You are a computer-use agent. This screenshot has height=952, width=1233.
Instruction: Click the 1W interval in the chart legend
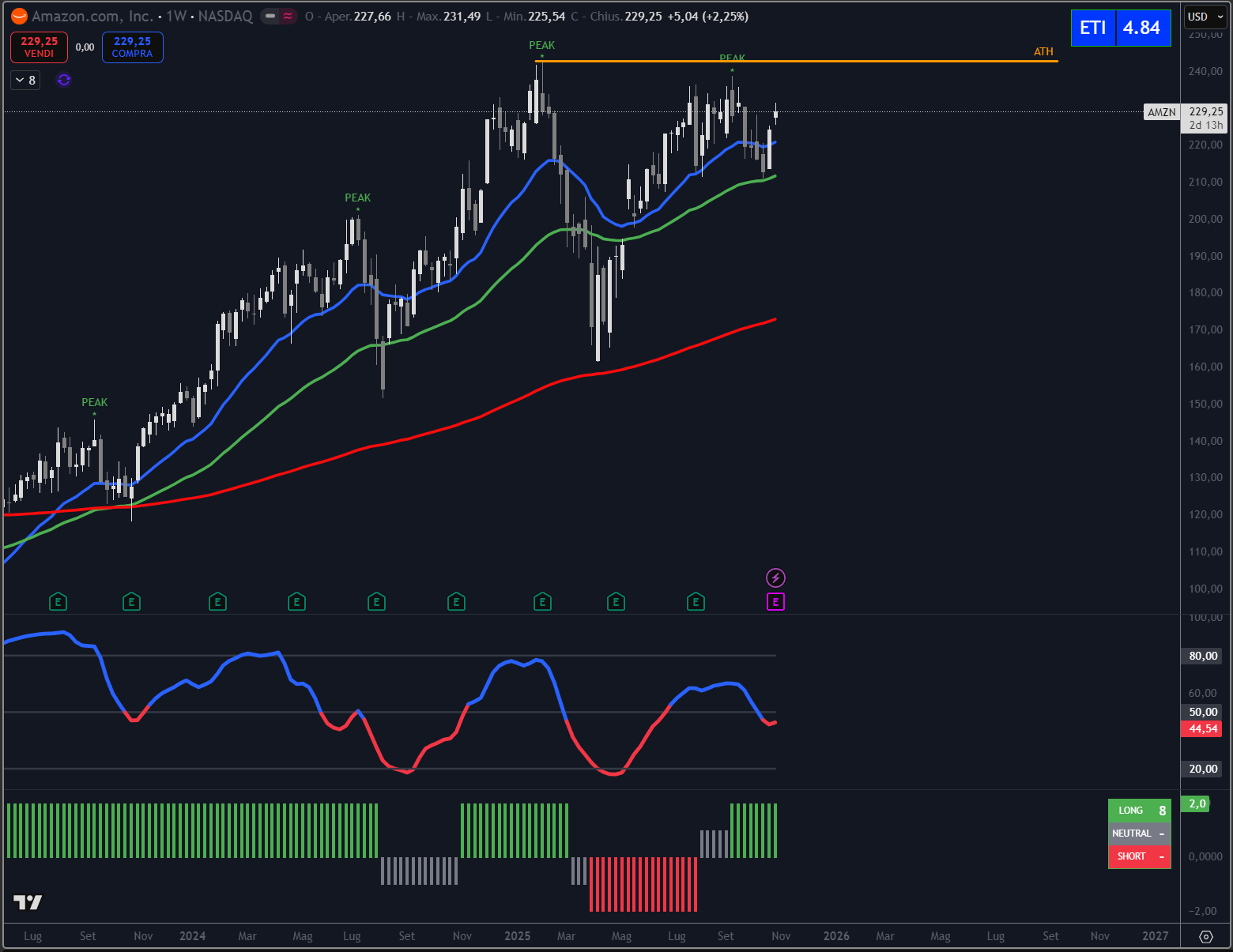point(175,17)
